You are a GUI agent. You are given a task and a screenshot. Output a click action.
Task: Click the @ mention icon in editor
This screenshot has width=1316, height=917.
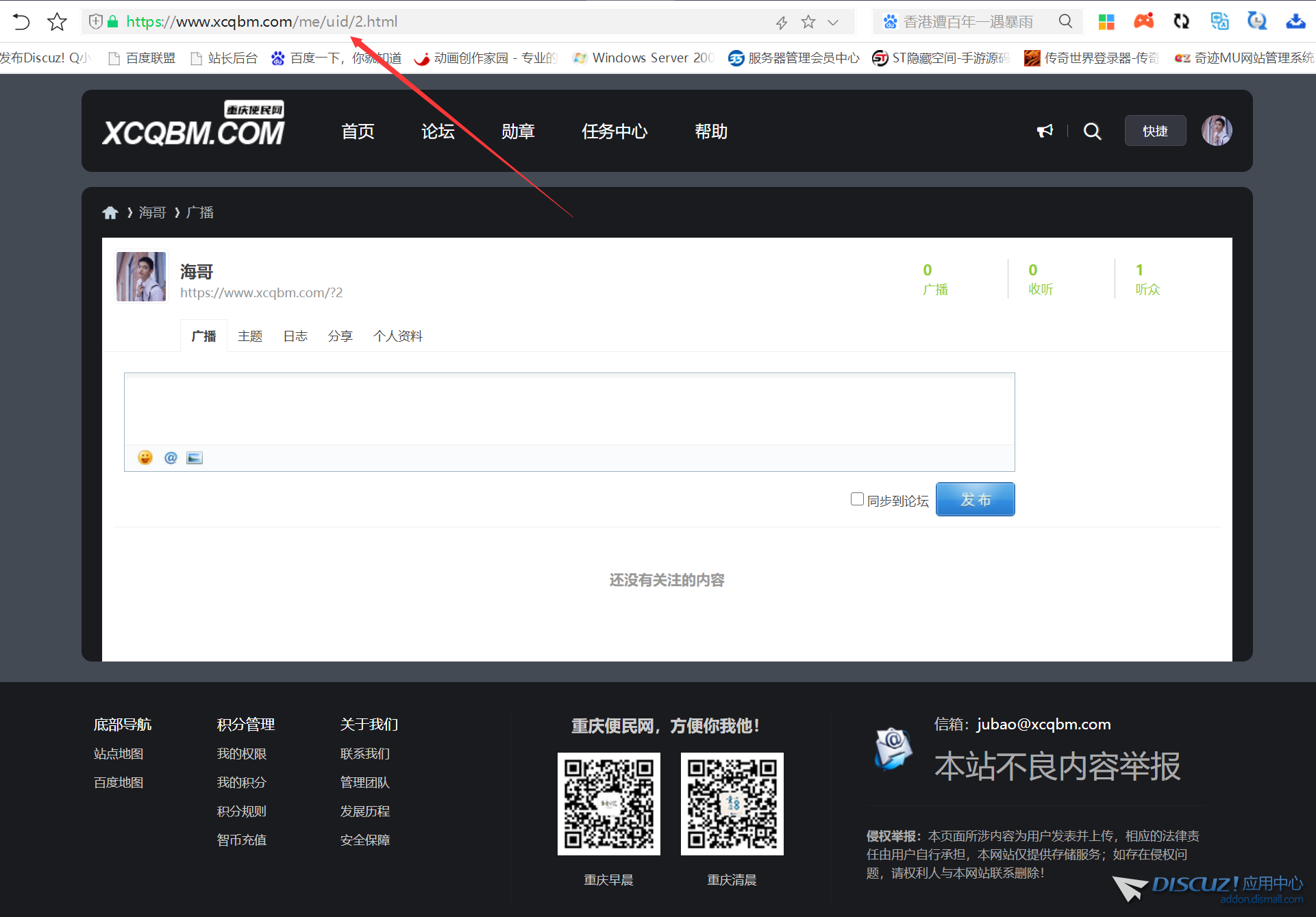point(171,457)
